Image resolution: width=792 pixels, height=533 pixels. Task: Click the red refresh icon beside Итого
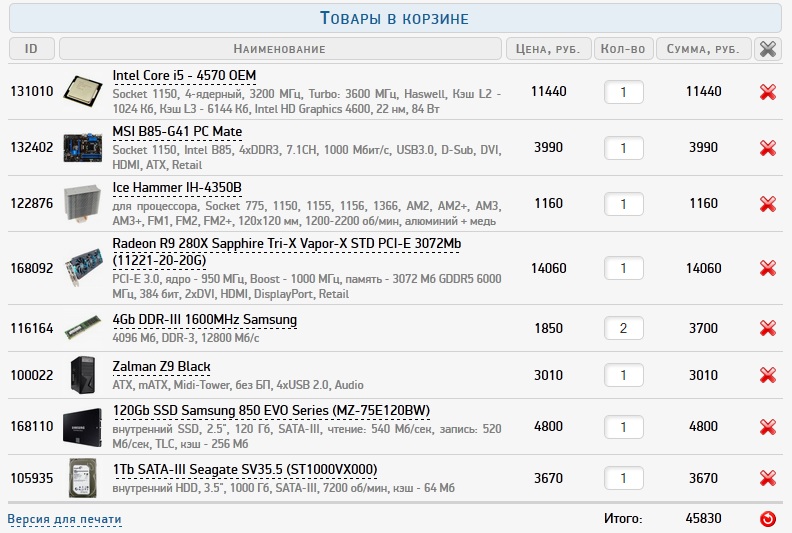[x=767, y=519]
